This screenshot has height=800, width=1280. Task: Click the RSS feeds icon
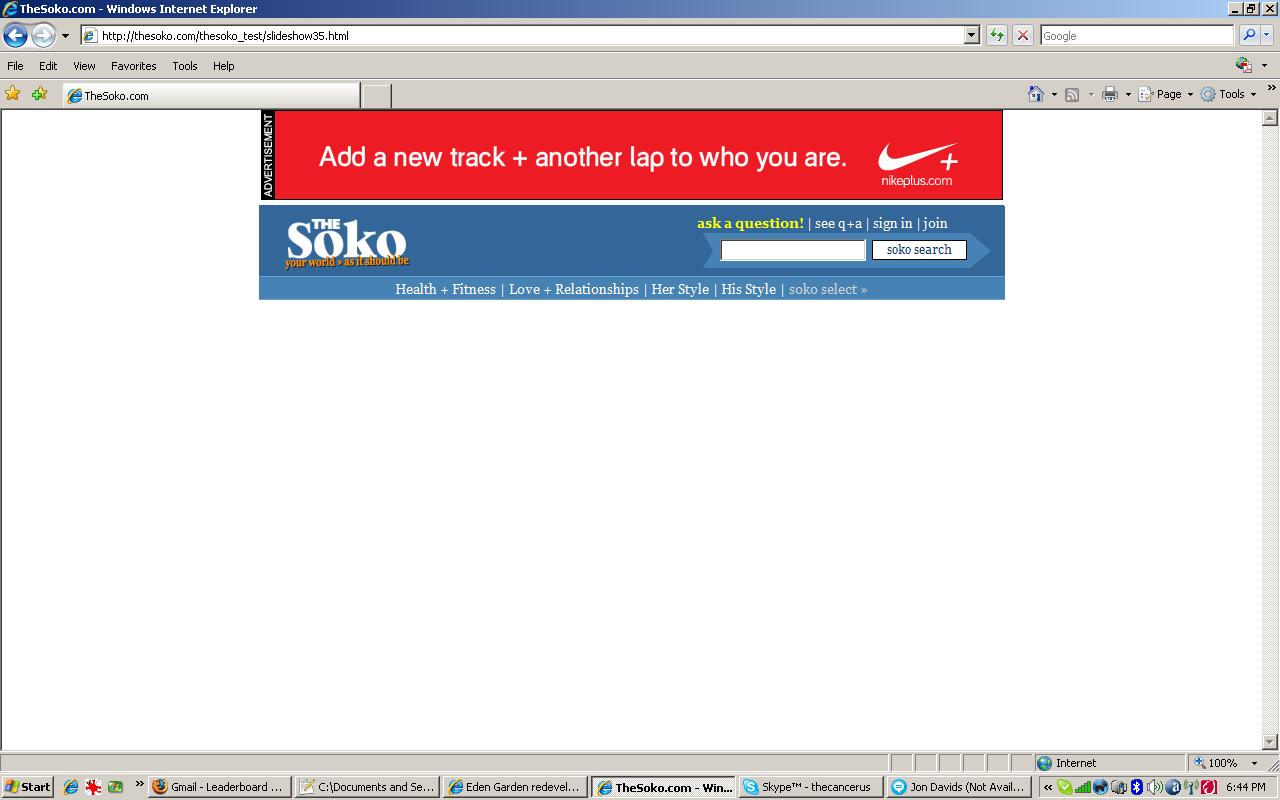click(1072, 94)
